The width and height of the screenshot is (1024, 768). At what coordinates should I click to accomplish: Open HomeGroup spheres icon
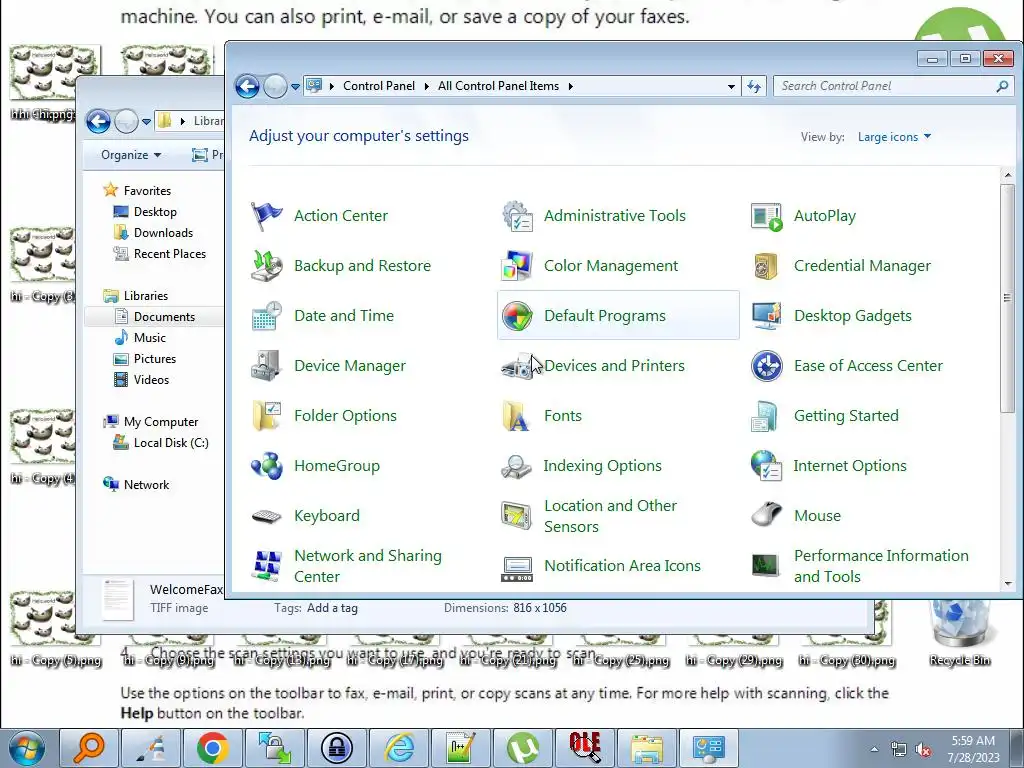pyautogui.click(x=266, y=466)
